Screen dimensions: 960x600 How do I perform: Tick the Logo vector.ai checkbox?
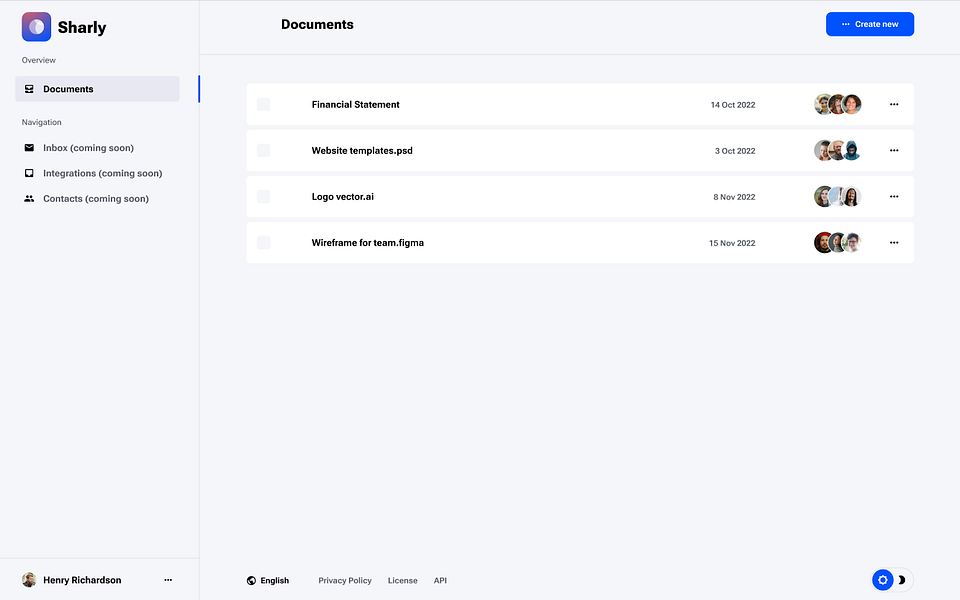(263, 197)
